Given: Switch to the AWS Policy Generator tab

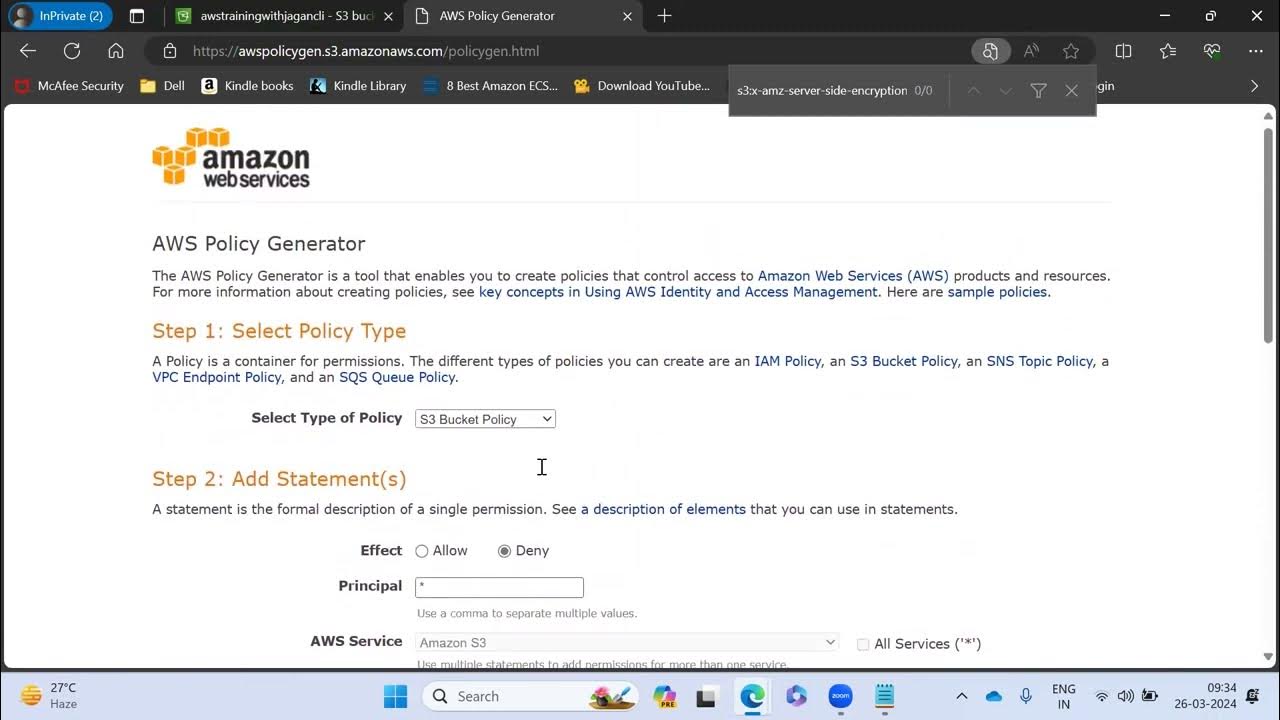Looking at the screenshot, I should pyautogui.click(x=524, y=16).
